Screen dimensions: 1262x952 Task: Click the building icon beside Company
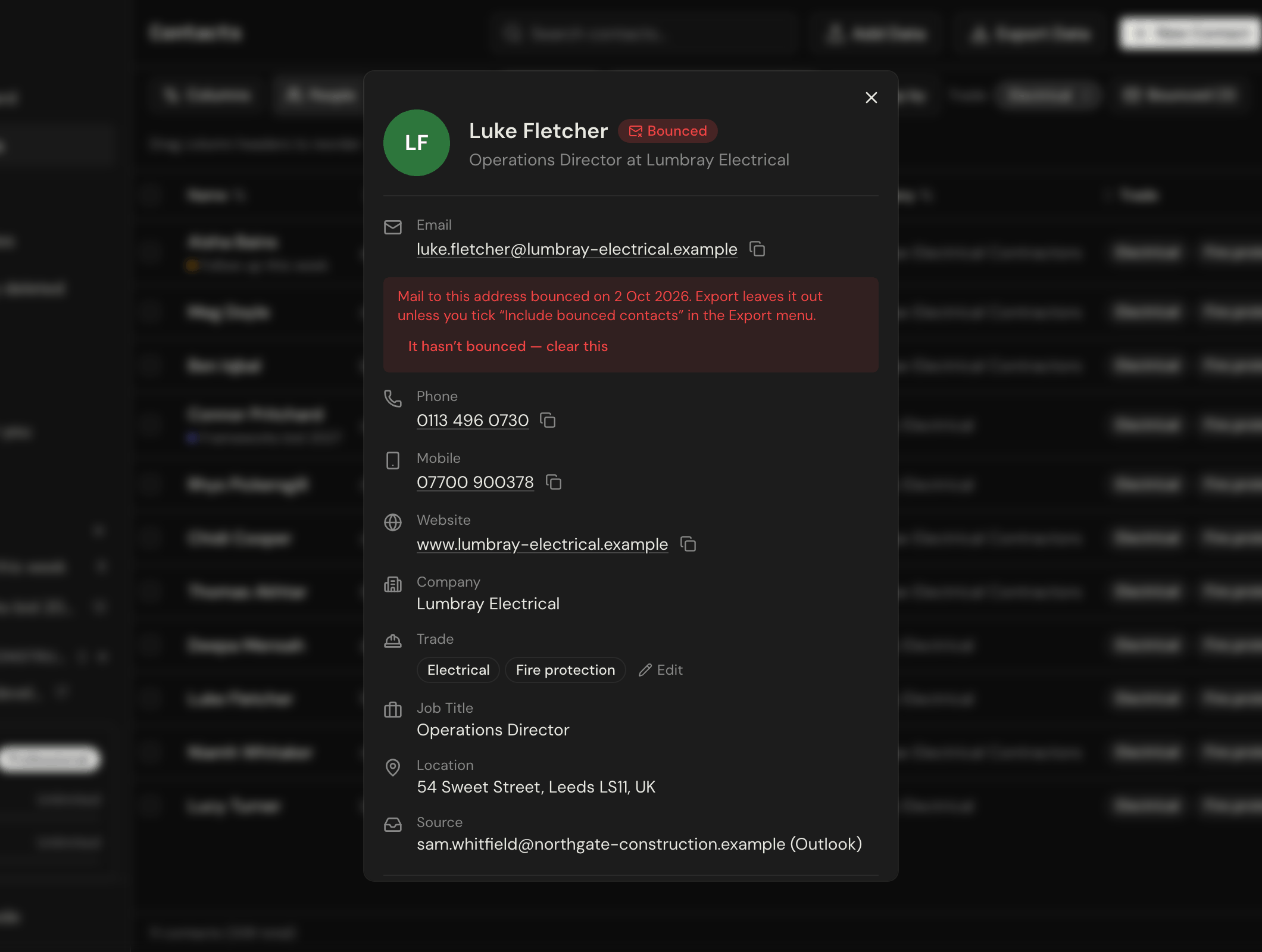pos(393,584)
